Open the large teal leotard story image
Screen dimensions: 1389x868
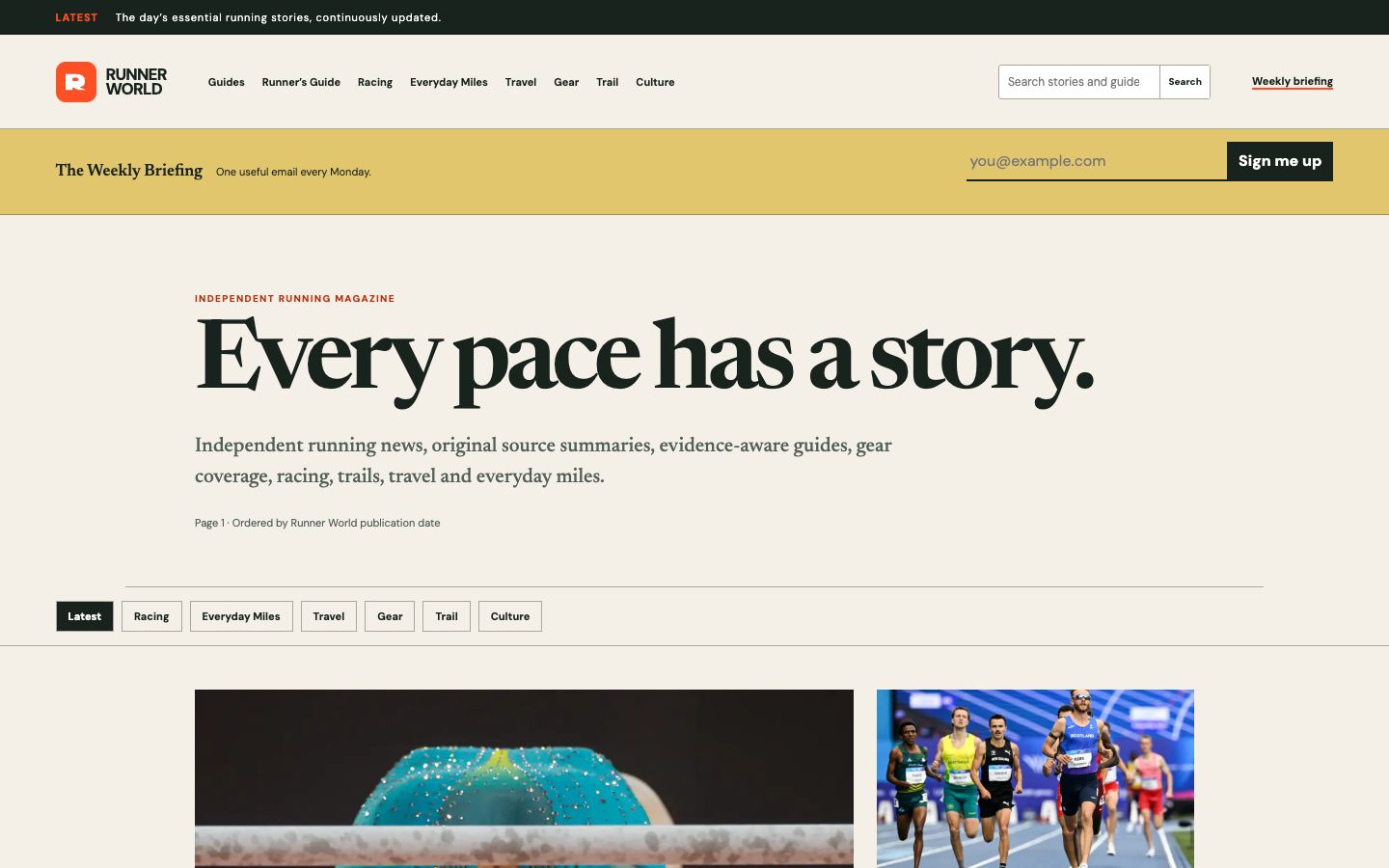pos(524,778)
